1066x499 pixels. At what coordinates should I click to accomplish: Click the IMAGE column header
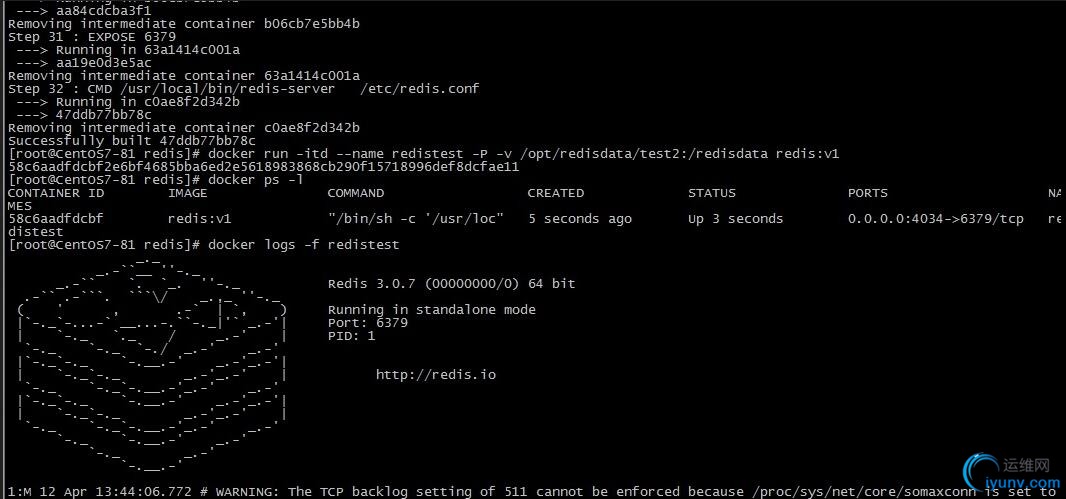point(188,193)
